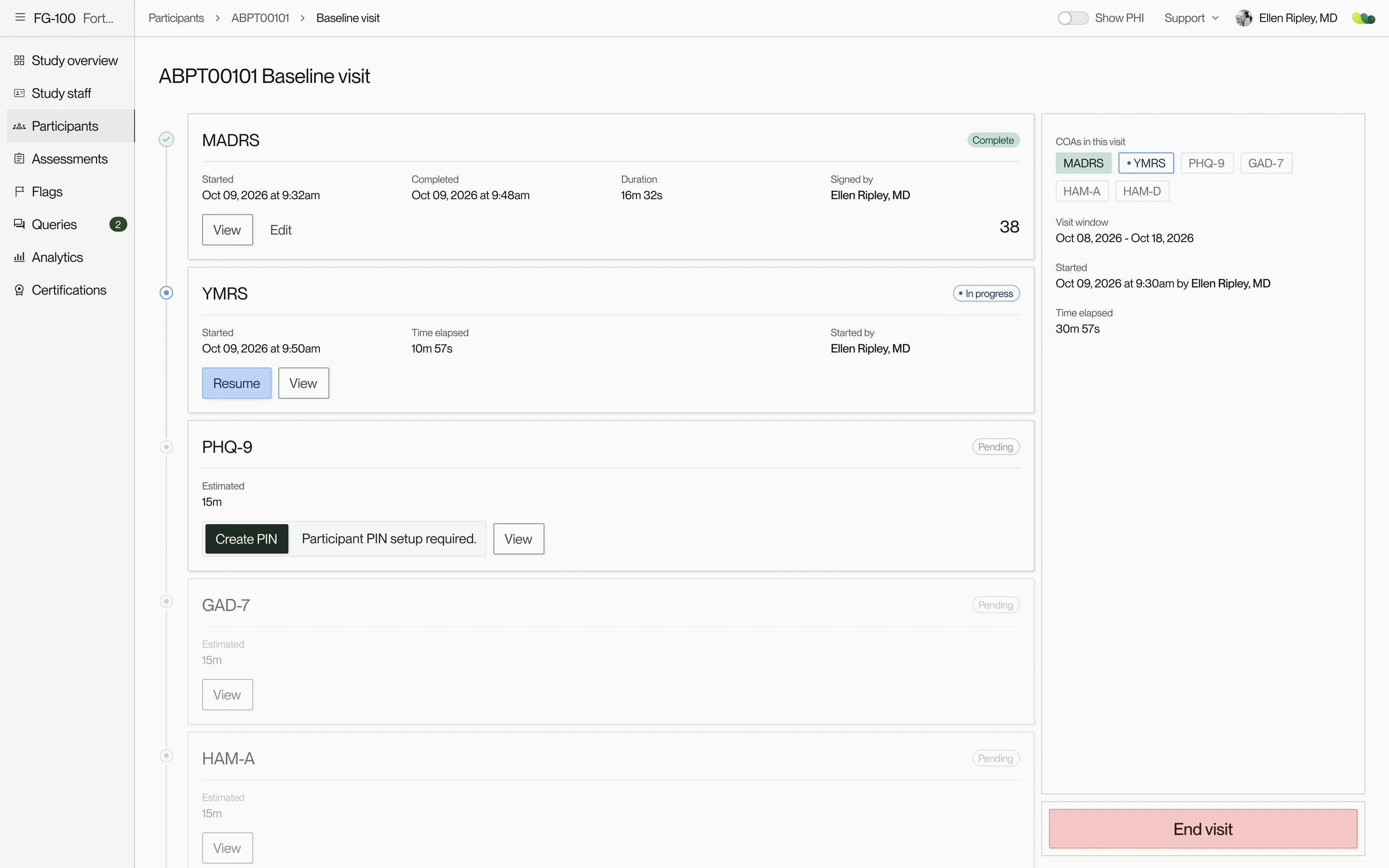The image size is (1389, 868).
Task: Open Study overview in the sidebar
Action: click(x=70, y=60)
